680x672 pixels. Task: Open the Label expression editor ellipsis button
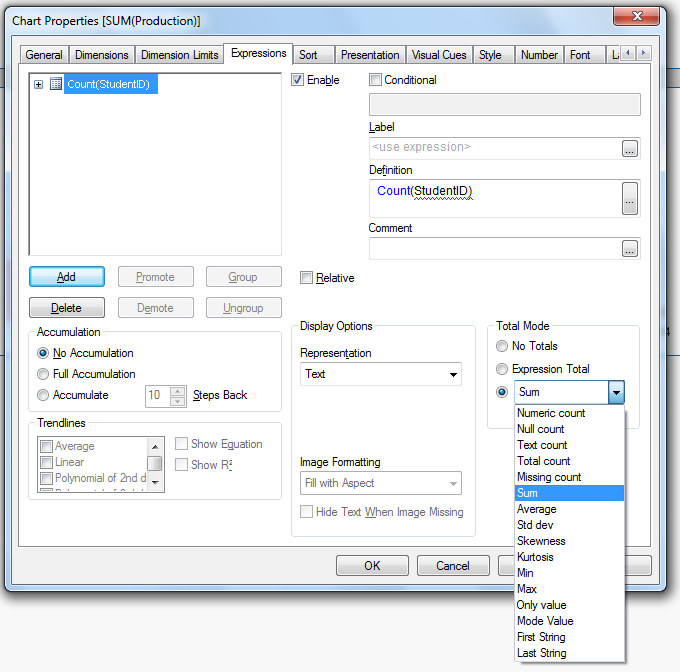[630, 148]
